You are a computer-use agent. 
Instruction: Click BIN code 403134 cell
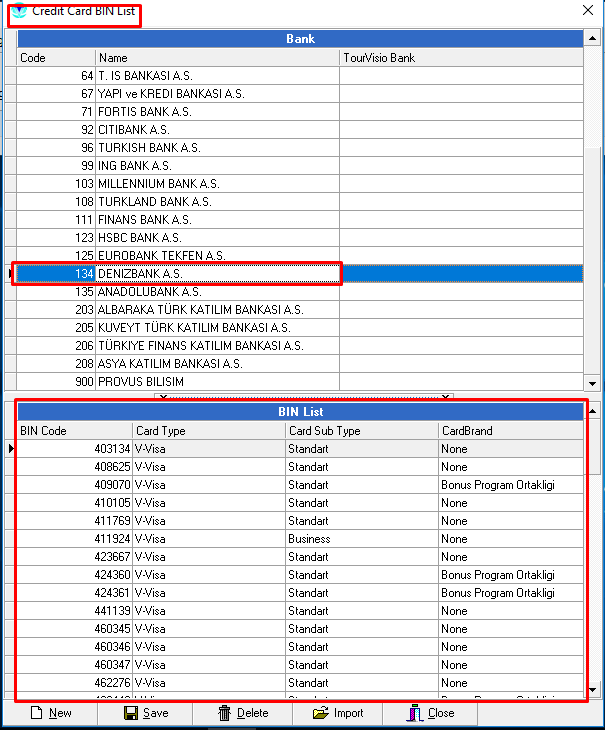pos(75,449)
